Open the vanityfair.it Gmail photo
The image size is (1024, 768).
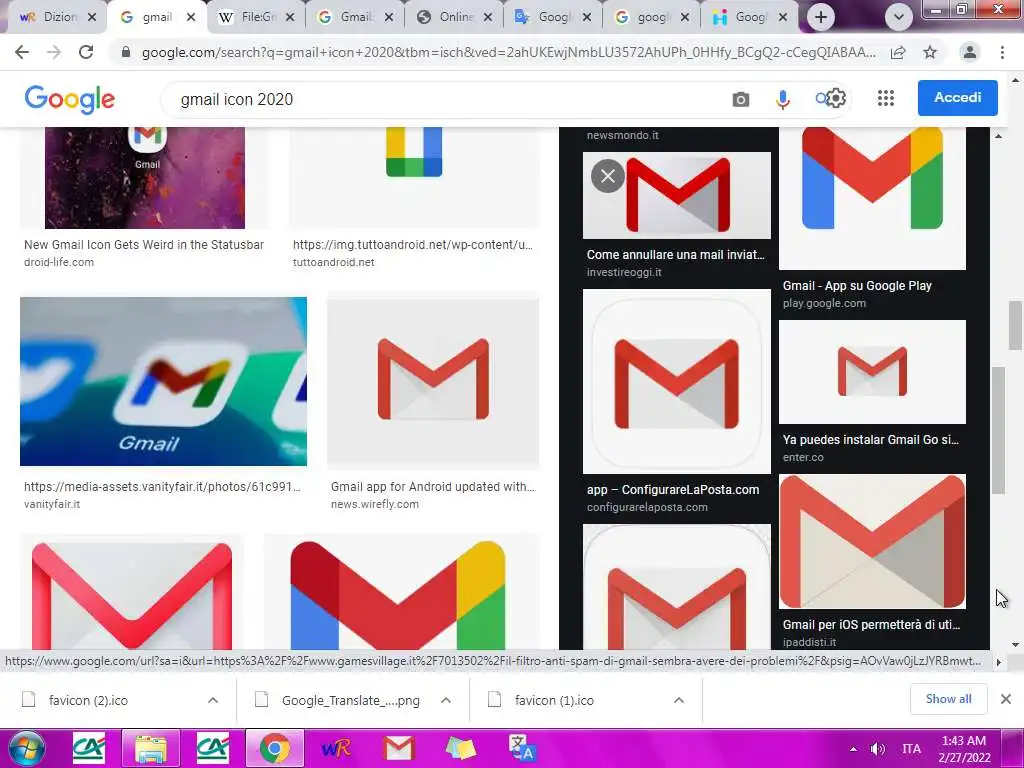(x=163, y=381)
